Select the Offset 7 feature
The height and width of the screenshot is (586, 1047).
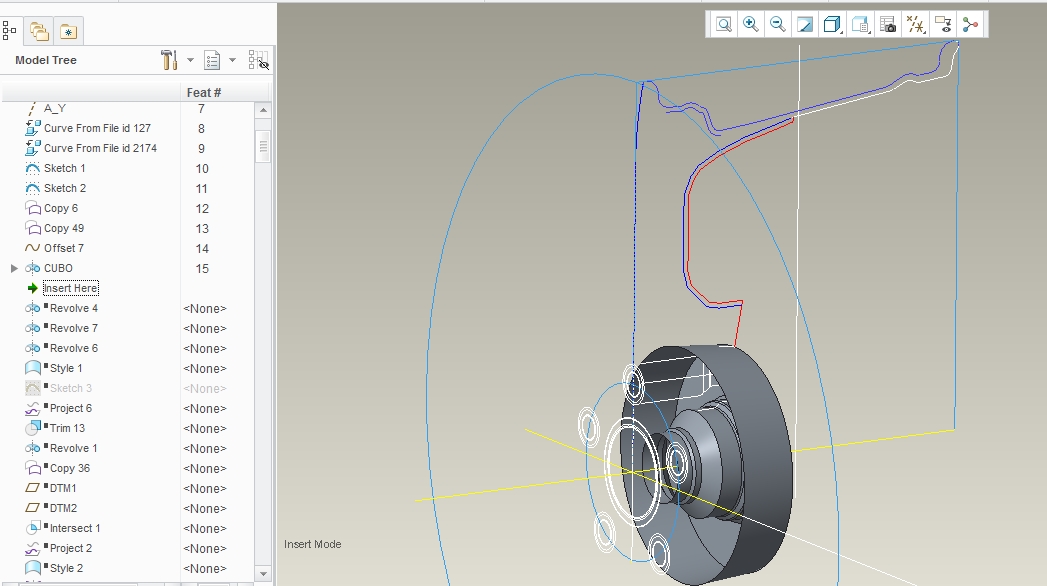pyautogui.click(x=64, y=248)
